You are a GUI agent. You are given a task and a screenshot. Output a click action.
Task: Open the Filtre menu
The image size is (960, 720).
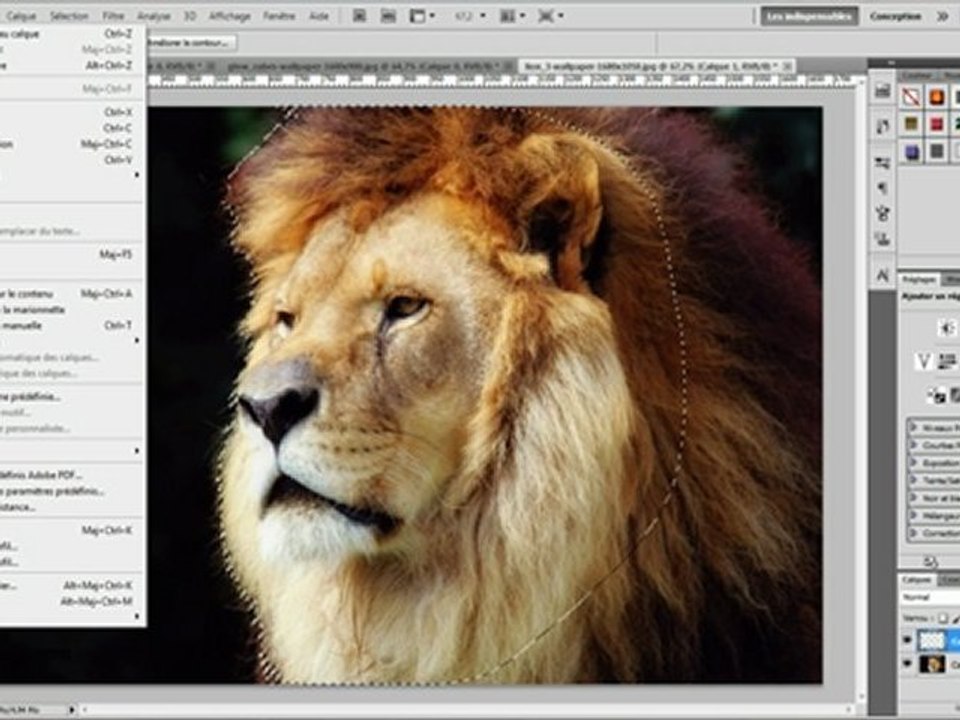point(113,16)
